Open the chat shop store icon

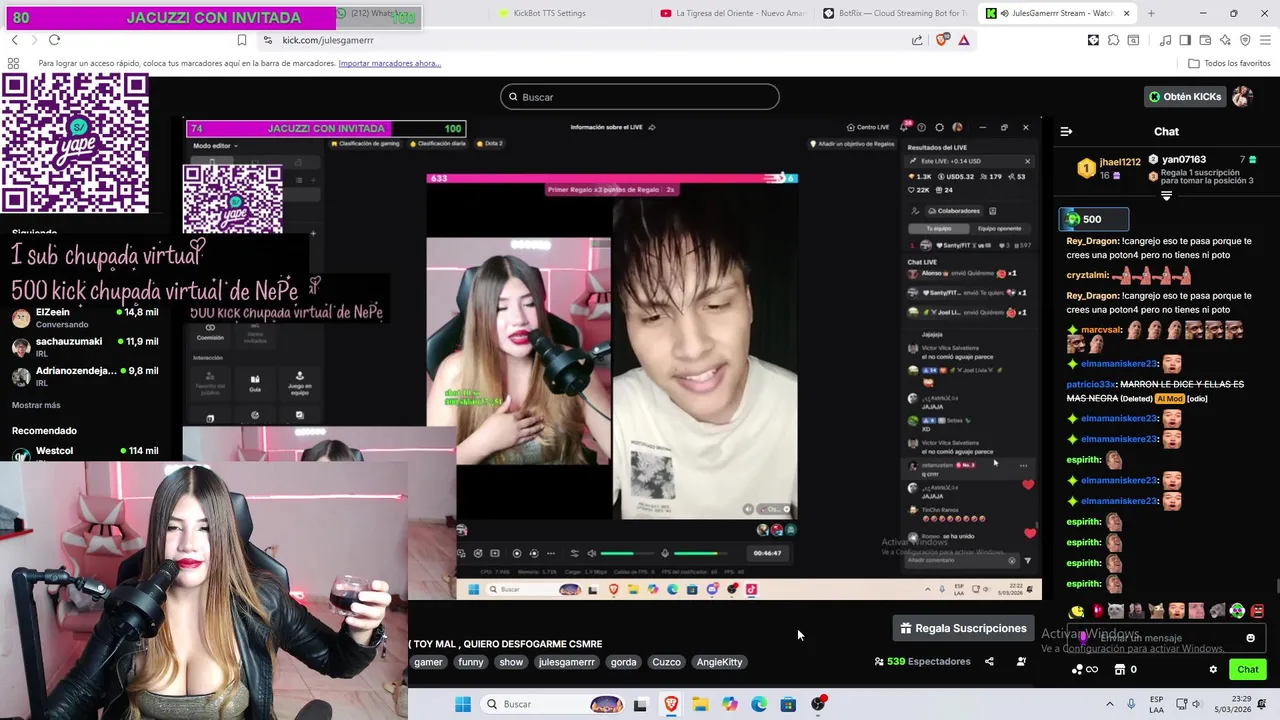point(1120,669)
